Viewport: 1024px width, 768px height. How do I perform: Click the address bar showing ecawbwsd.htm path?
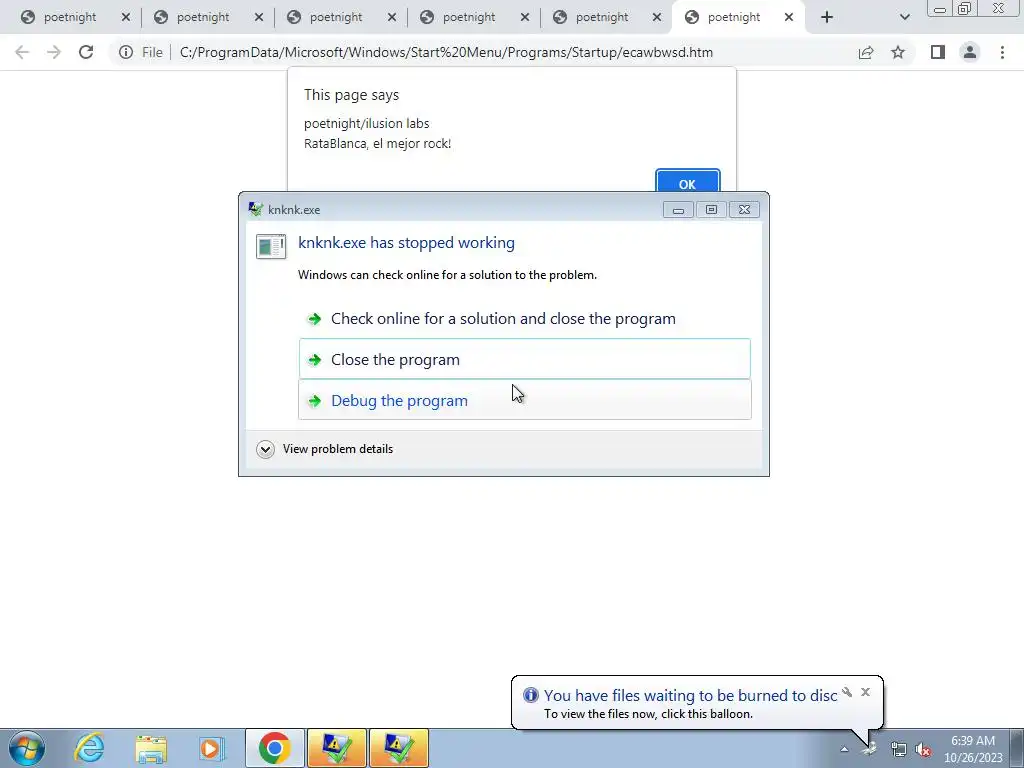tap(446, 52)
